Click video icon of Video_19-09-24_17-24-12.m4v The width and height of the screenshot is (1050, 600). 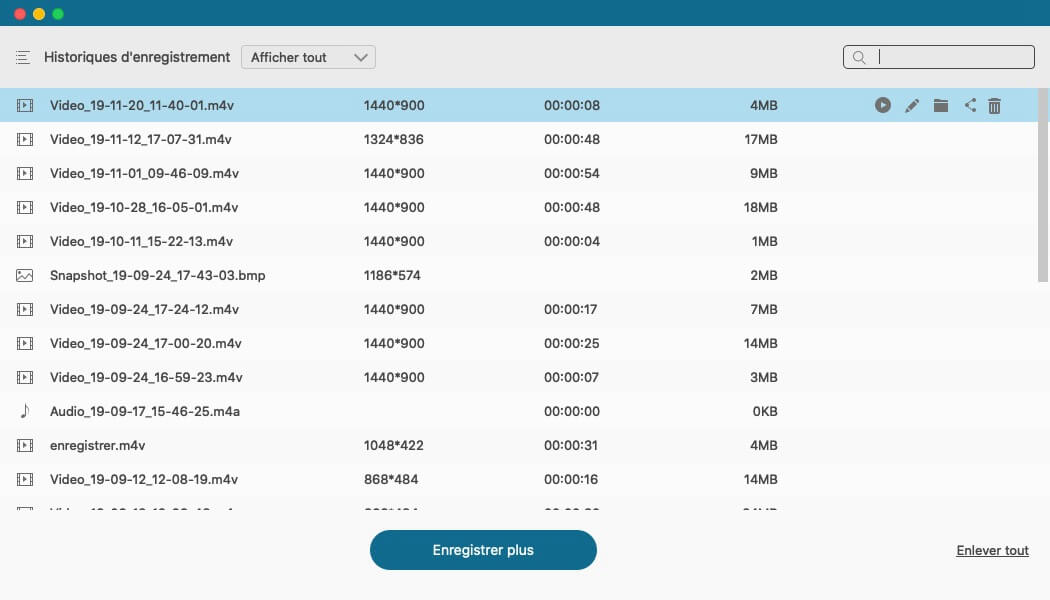(25, 309)
